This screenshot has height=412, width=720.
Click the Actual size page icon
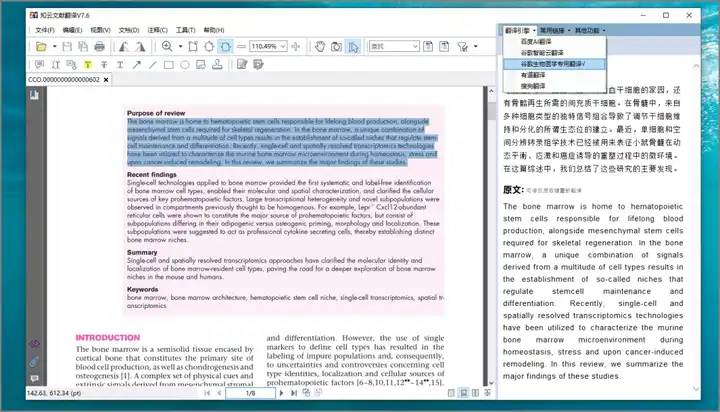[x=193, y=46]
